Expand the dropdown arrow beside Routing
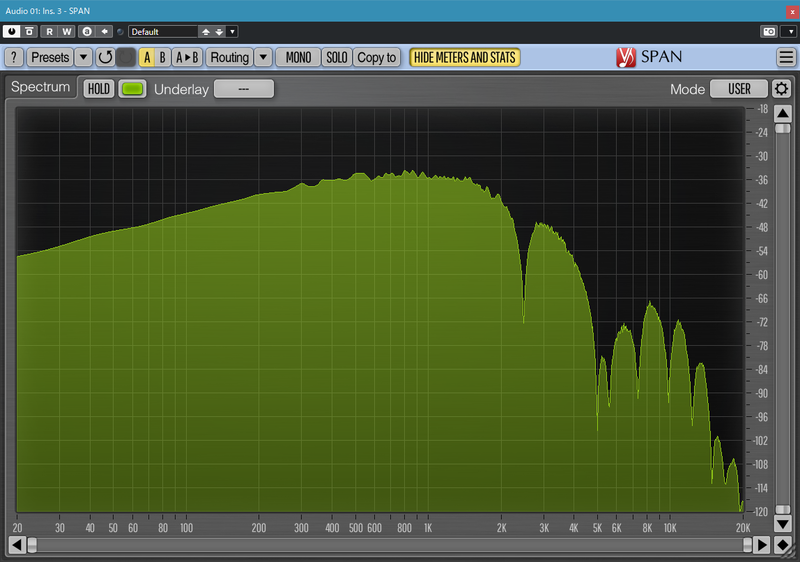Screen dimensions: 800x562 coord(263,57)
